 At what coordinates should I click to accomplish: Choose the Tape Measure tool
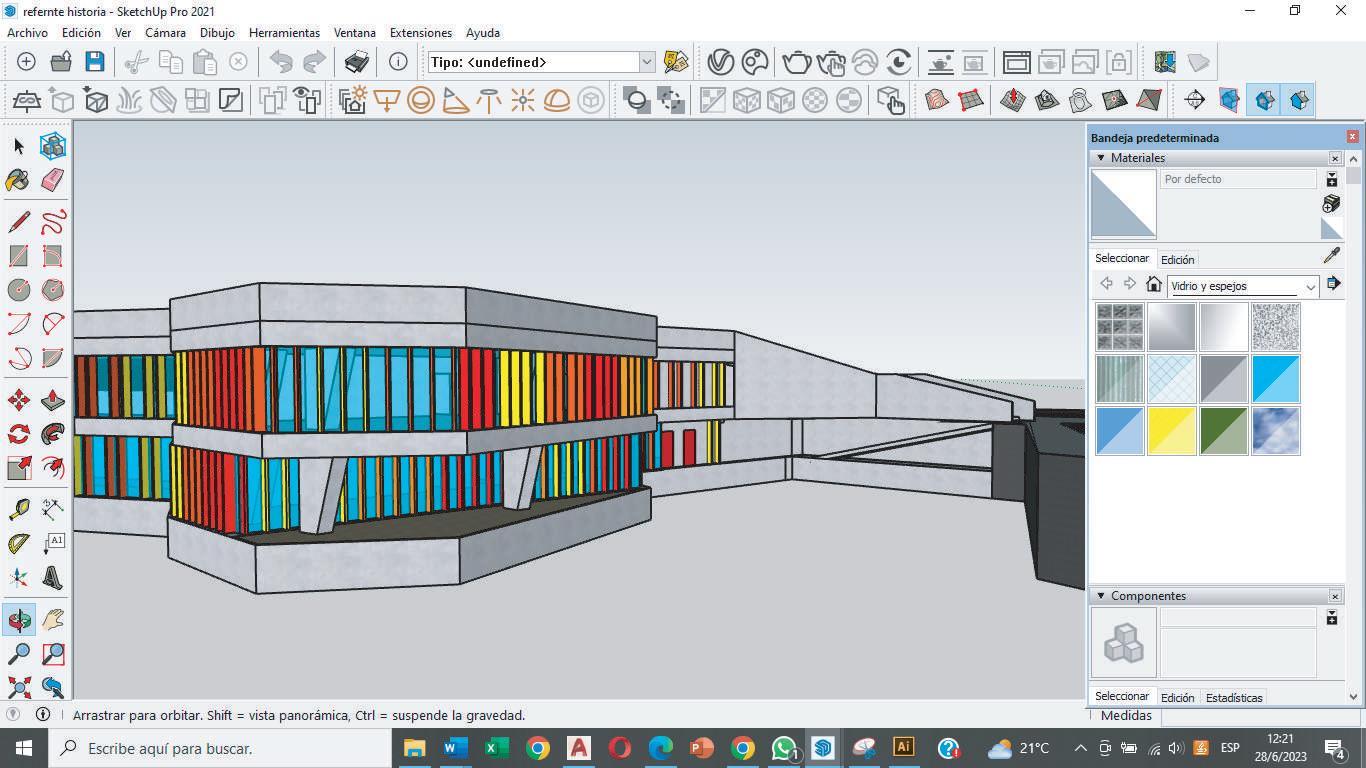(18, 509)
